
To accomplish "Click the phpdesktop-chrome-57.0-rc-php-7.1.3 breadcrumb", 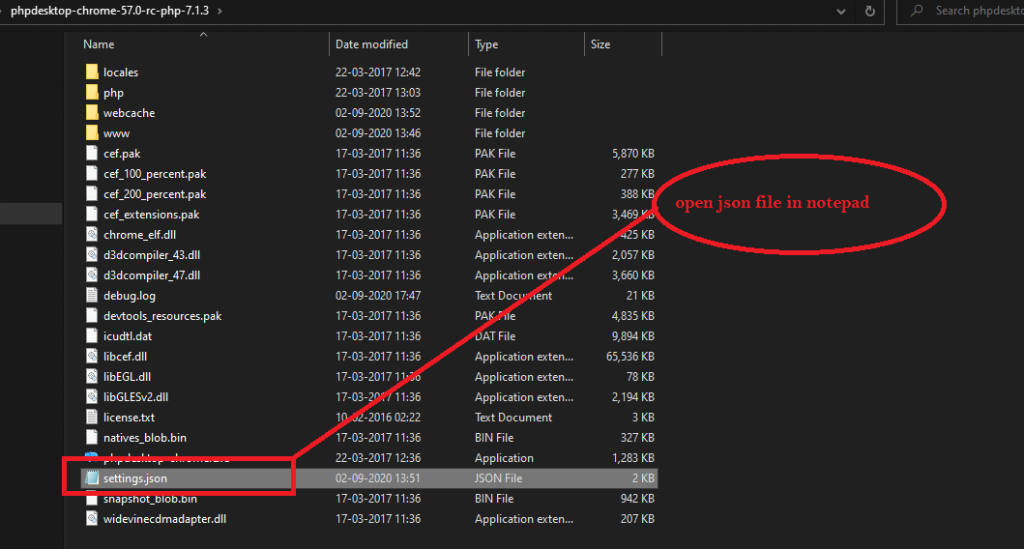I will coord(110,11).
